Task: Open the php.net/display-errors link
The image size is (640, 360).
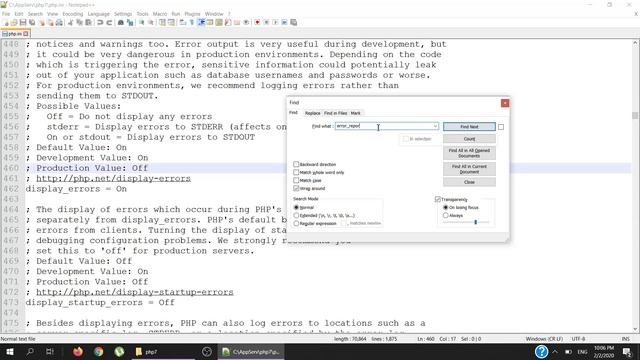Action: [x=113, y=178]
